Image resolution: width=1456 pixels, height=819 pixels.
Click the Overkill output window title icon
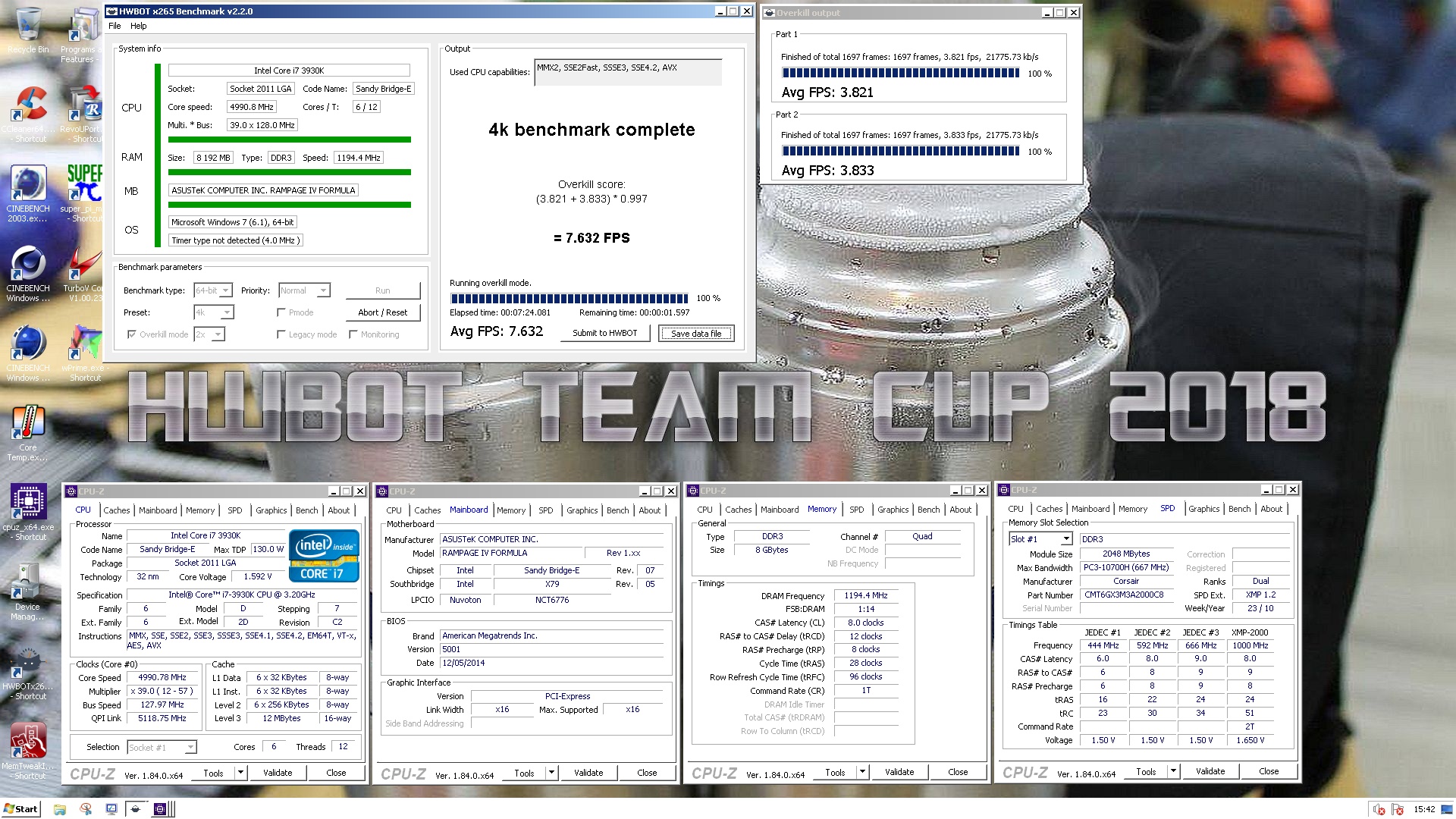[769, 12]
